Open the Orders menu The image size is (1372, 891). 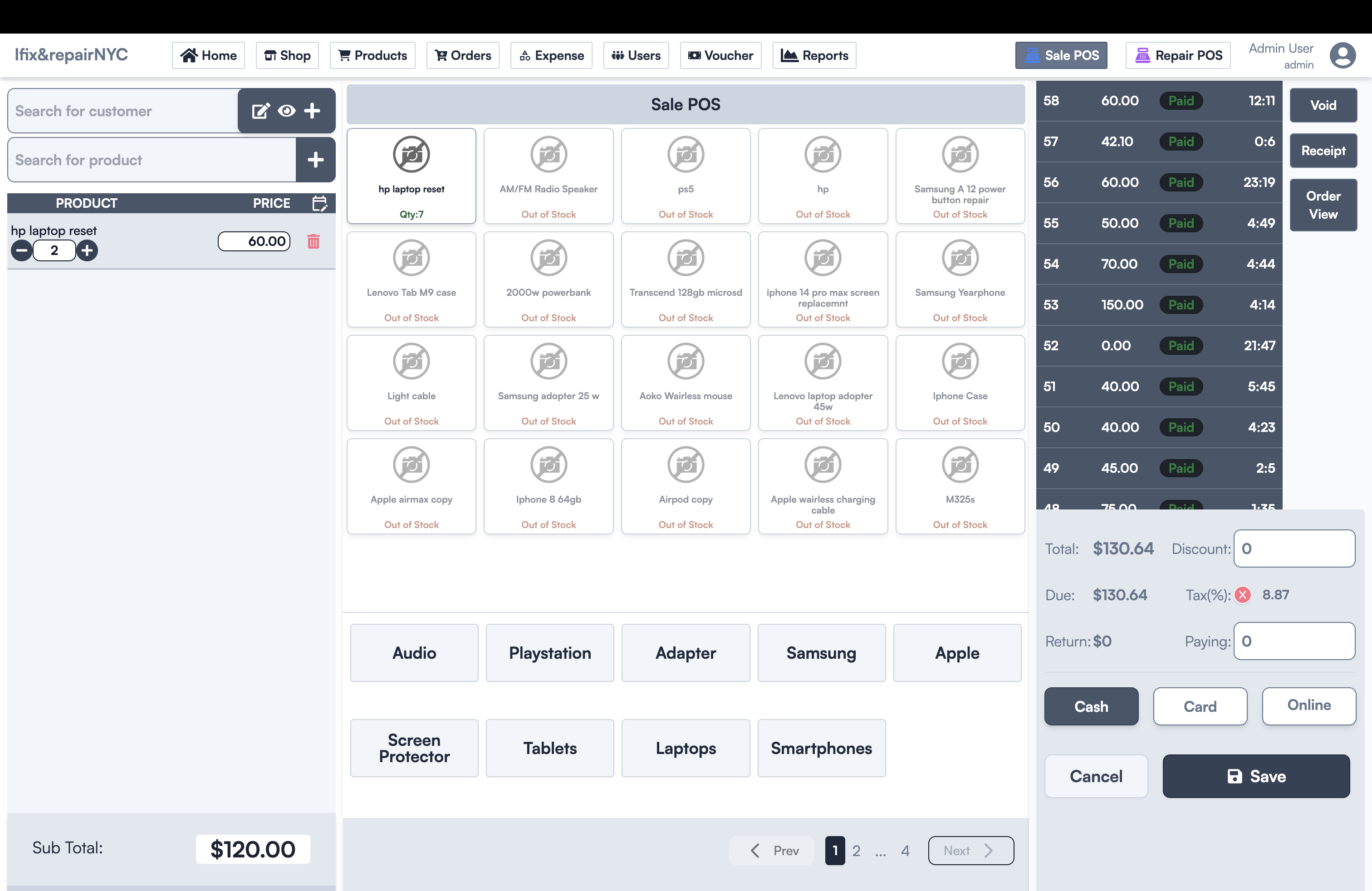pyautogui.click(x=463, y=55)
